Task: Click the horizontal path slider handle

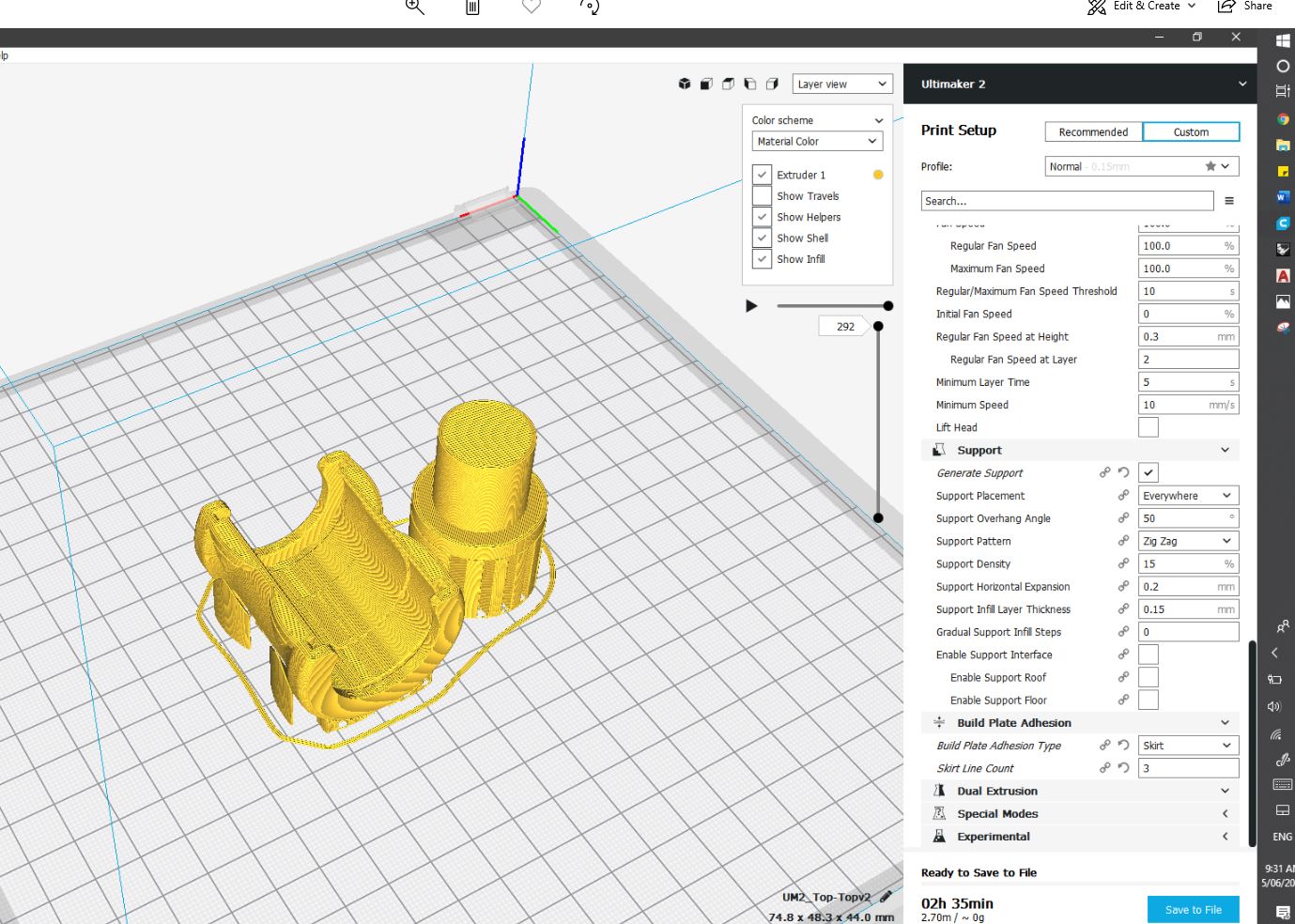Action: point(888,305)
